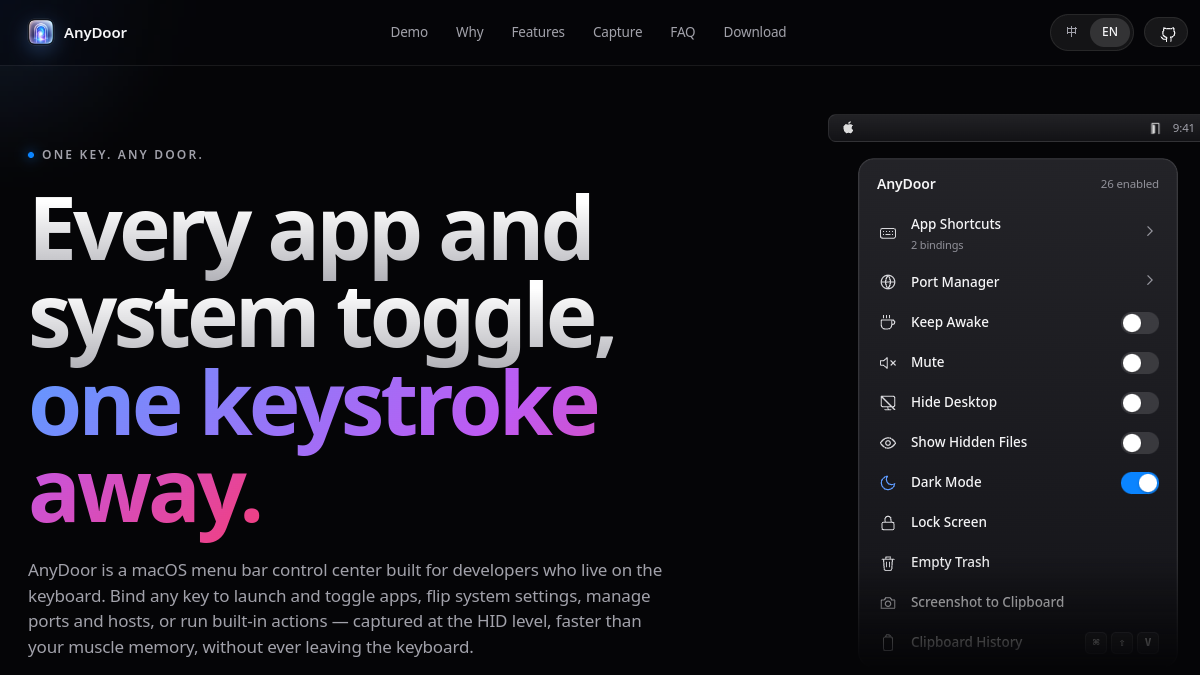
Task: Click the Screenshot to Clipboard label
Action: tap(987, 602)
